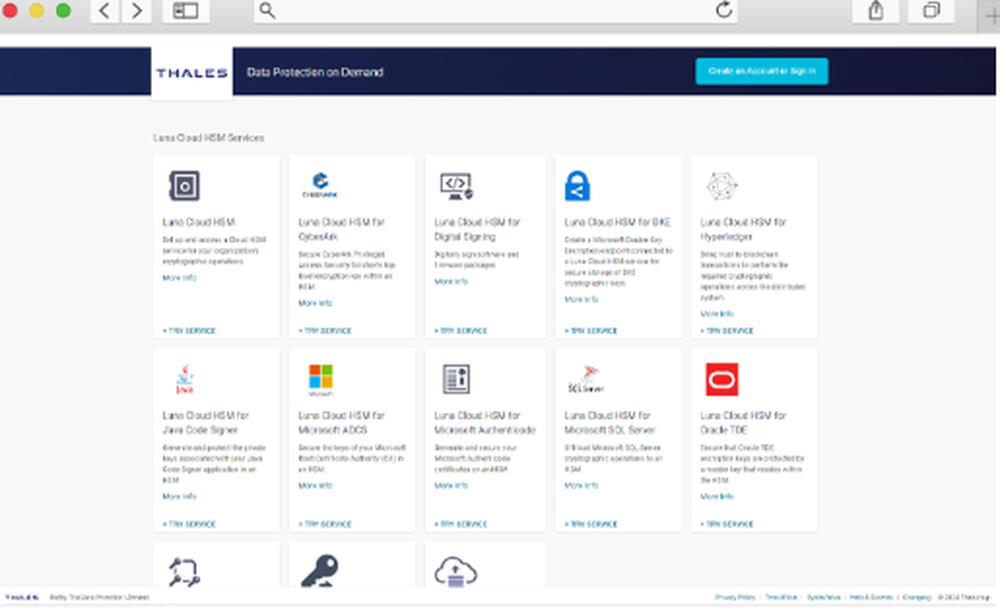The width and height of the screenshot is (1000, 613).
Task: Click the Digital Signing code monitor icon
Action: point(456,186)
